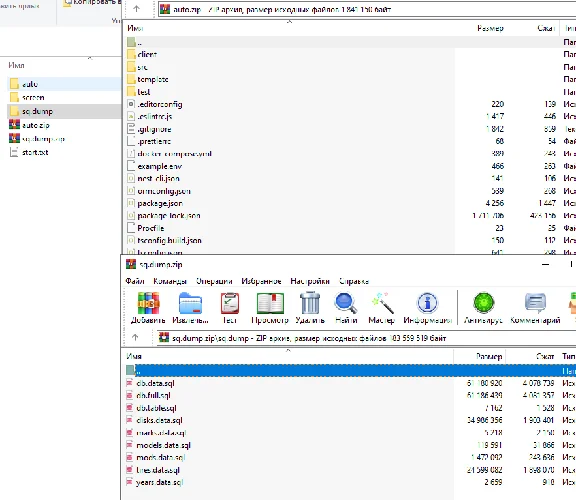Go up one level in sq.dump.zip
576x500 pixels.
click(x=135, y=337)
